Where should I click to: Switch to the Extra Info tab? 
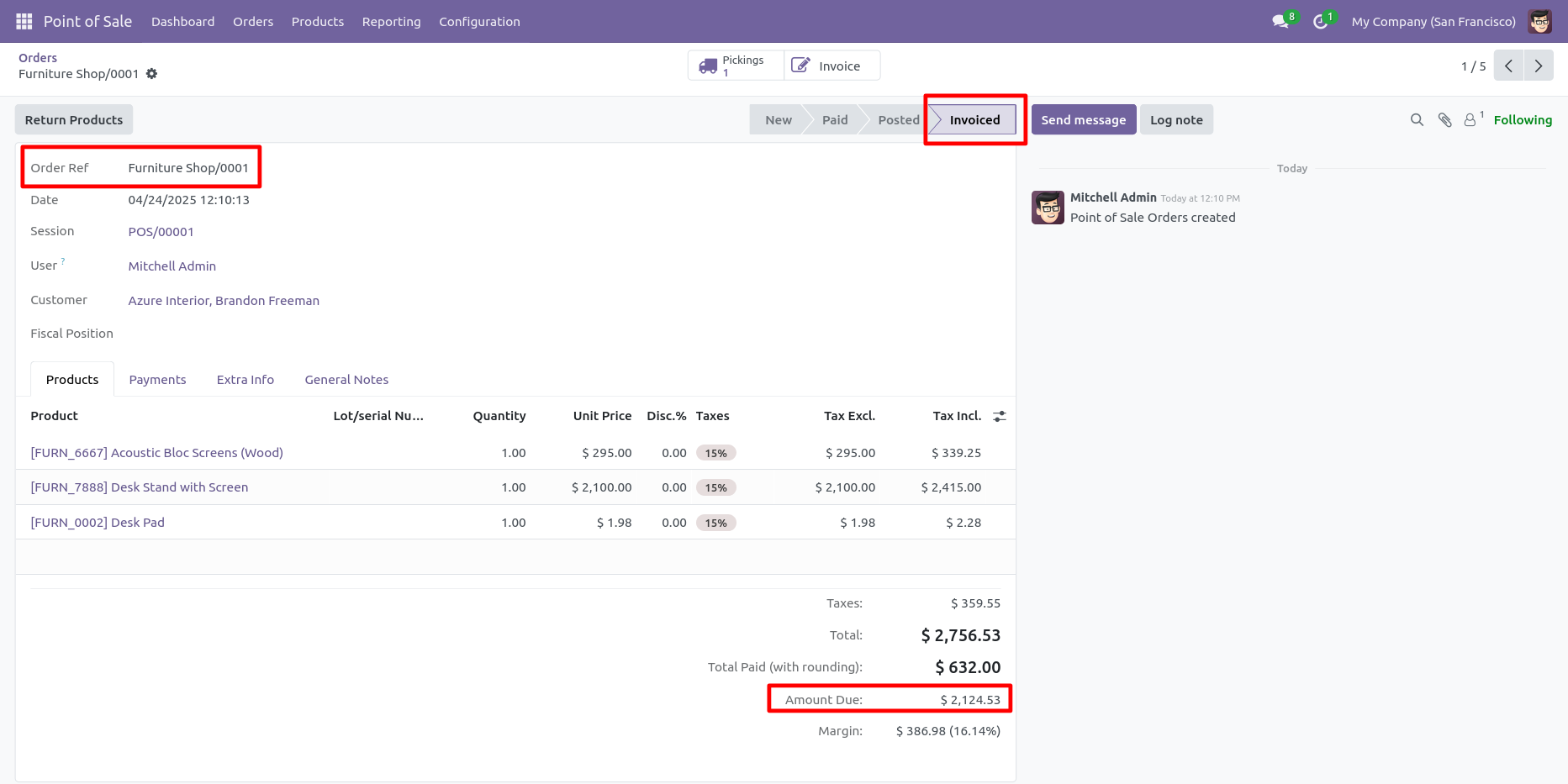click(x=245, y=380)
